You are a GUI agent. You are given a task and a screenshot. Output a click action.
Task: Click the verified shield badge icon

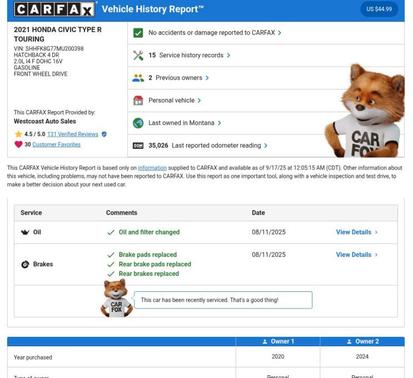coord(104,134)
